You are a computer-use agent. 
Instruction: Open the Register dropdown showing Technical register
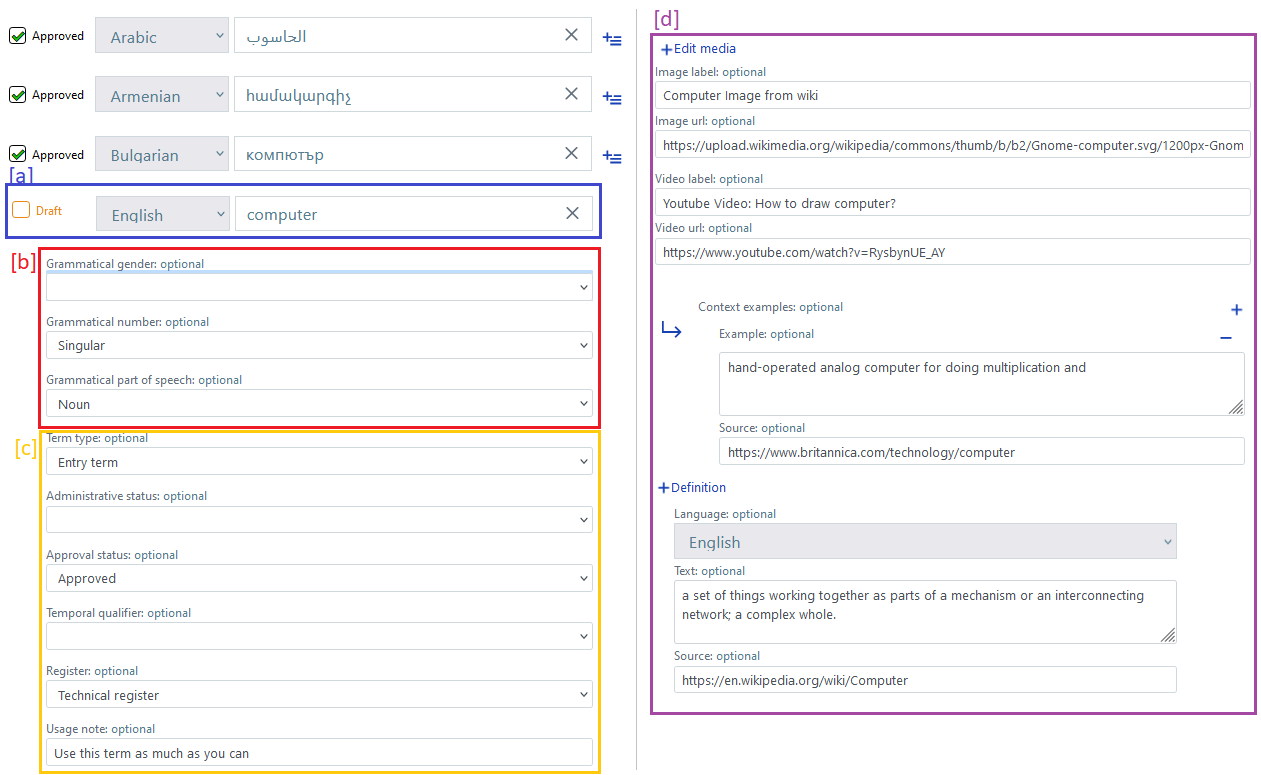pos(319,695)
